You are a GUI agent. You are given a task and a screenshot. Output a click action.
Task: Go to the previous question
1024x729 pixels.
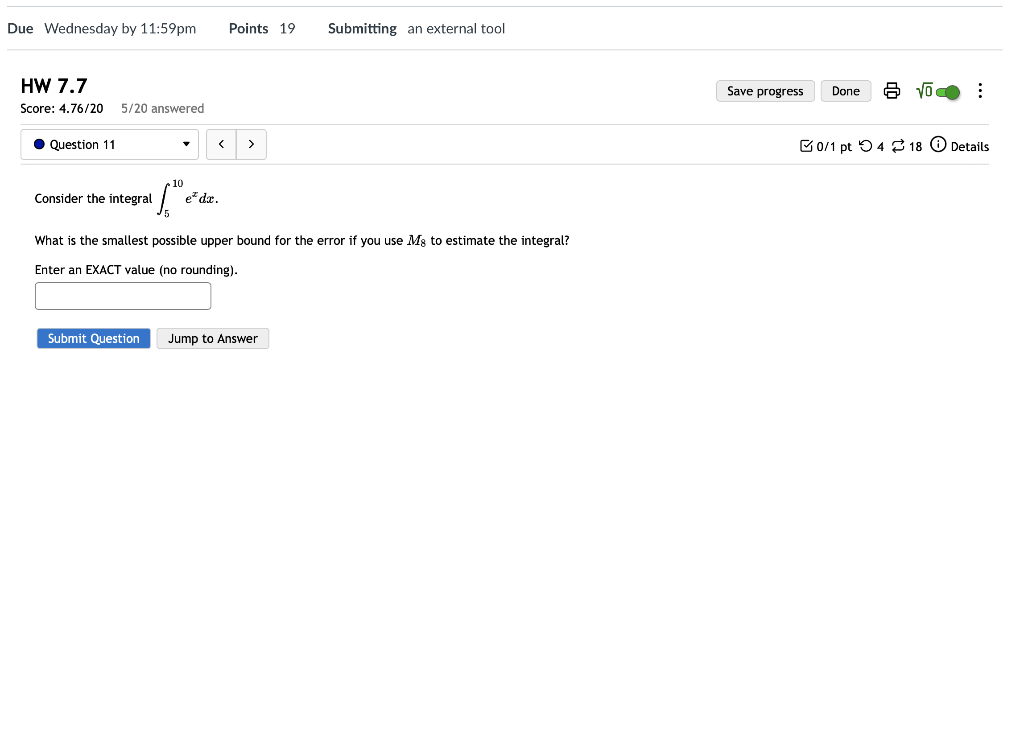[x=221, y=144]
